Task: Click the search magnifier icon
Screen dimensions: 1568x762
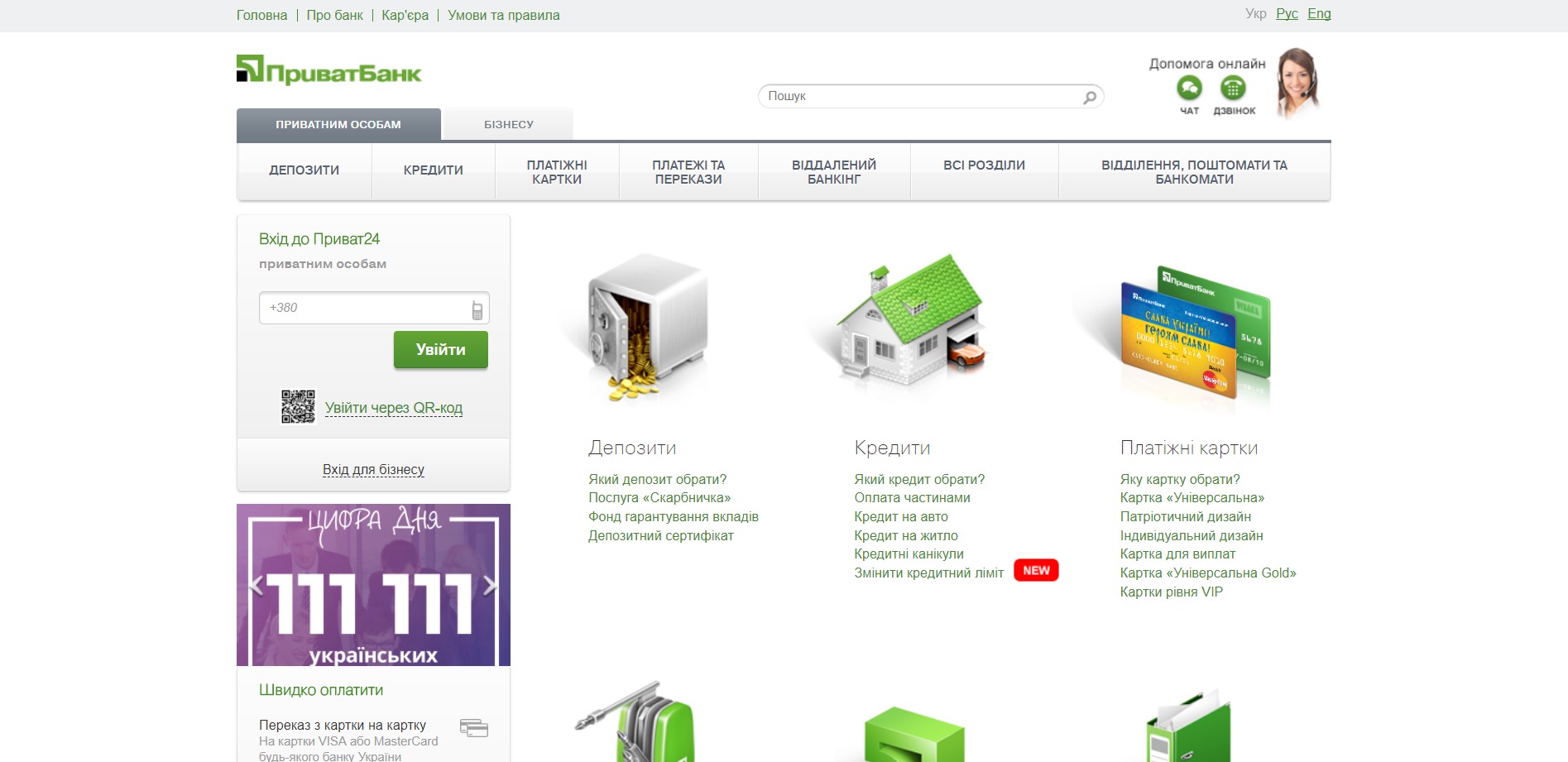Action: pyautogui.click(x=1090, y=97)
